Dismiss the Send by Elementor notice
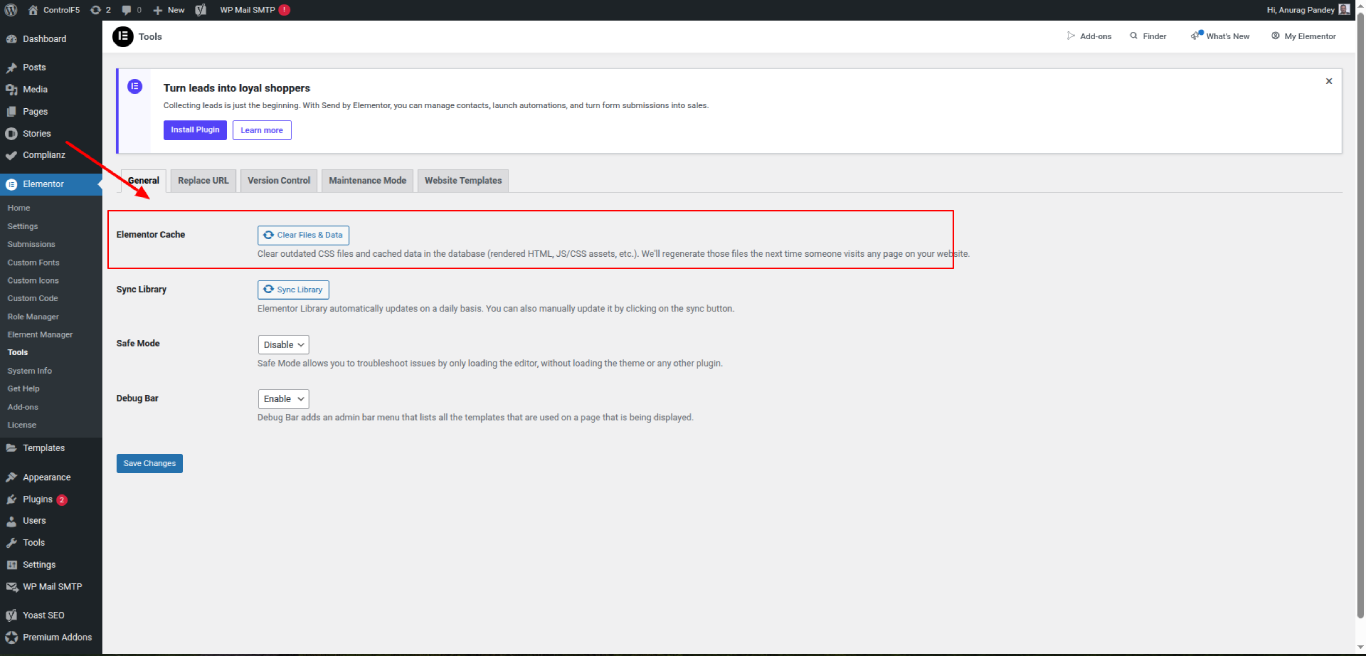Screen dimensions: 1366x656 (1329, 81)
